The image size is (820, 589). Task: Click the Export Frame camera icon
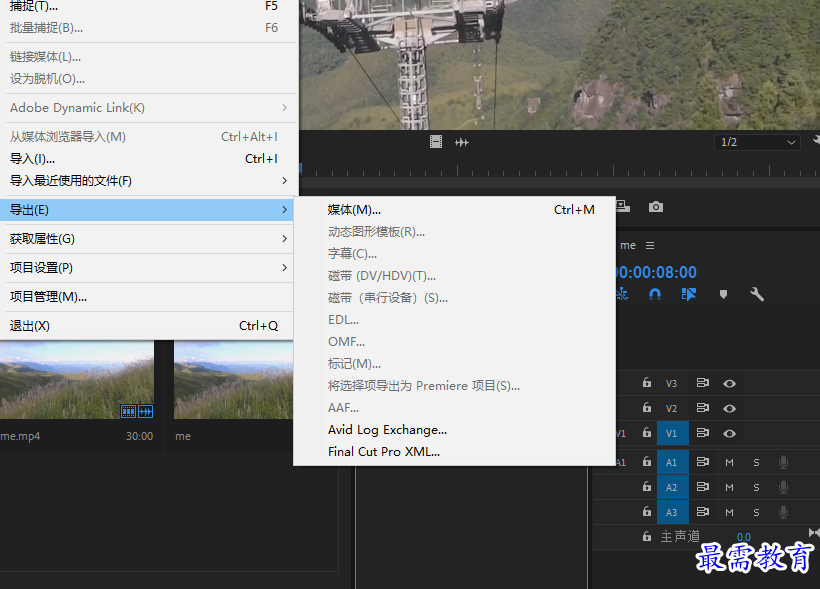click(656, 207)
